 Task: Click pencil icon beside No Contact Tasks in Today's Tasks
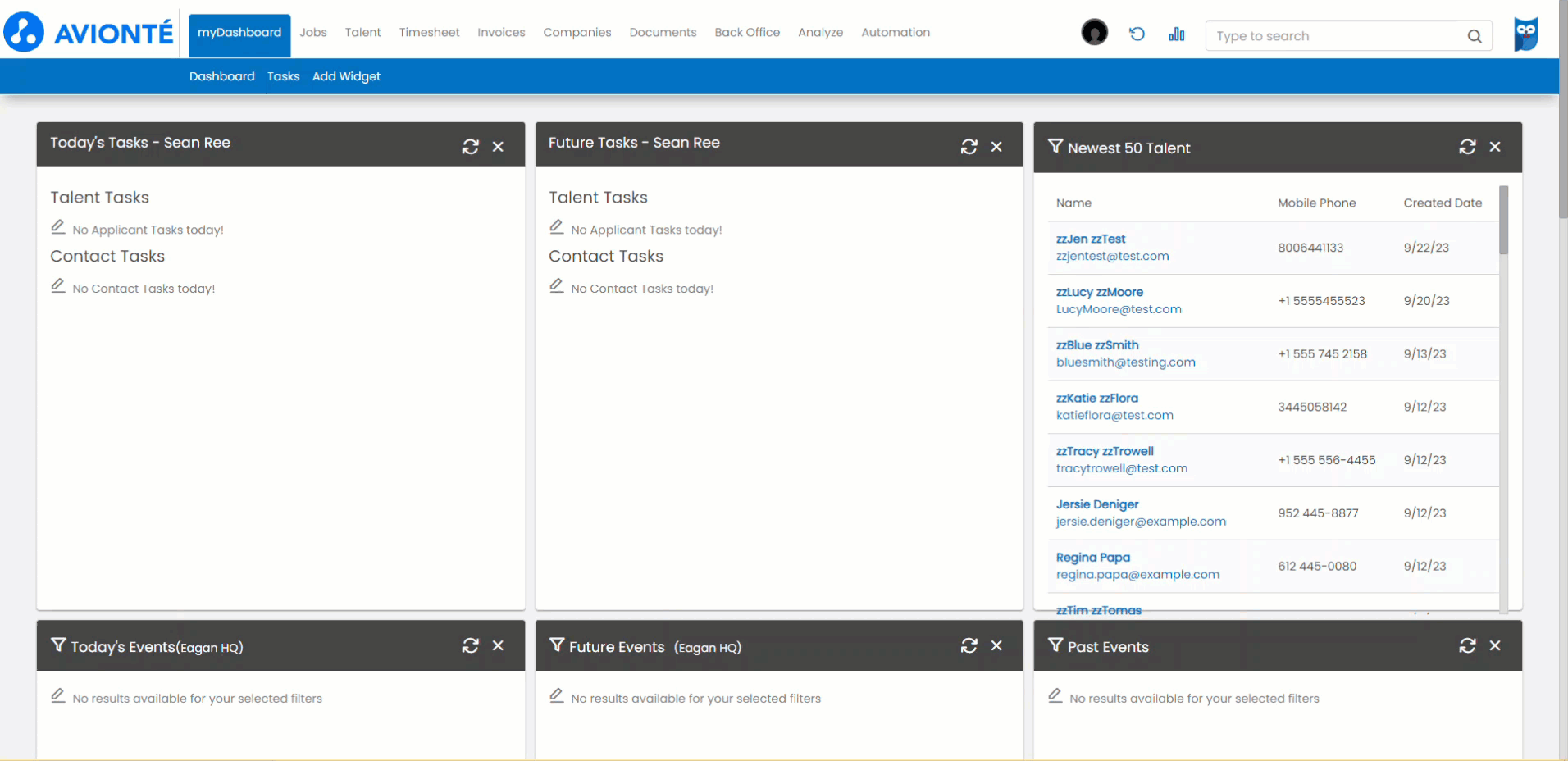point(58,286)
